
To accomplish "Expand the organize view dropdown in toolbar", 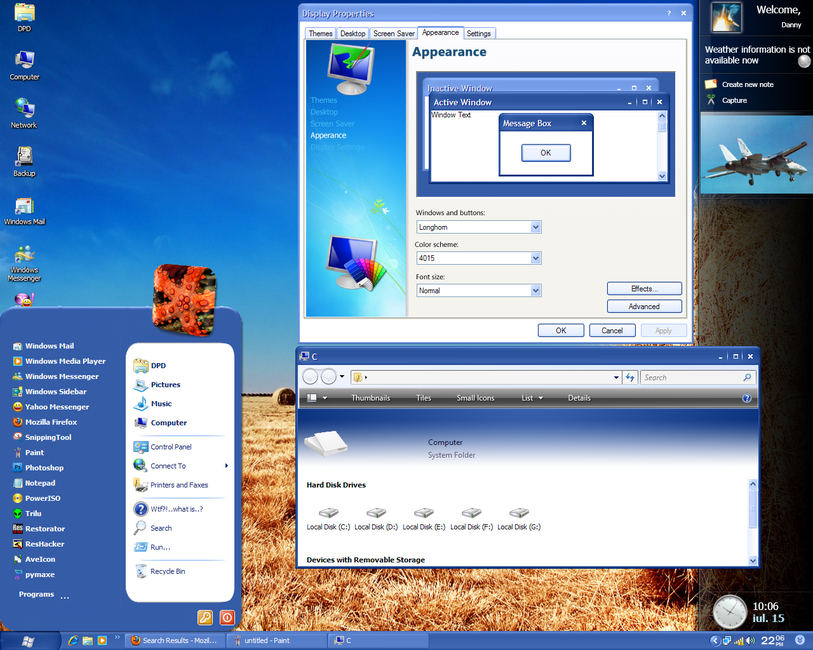I will 325,398.
